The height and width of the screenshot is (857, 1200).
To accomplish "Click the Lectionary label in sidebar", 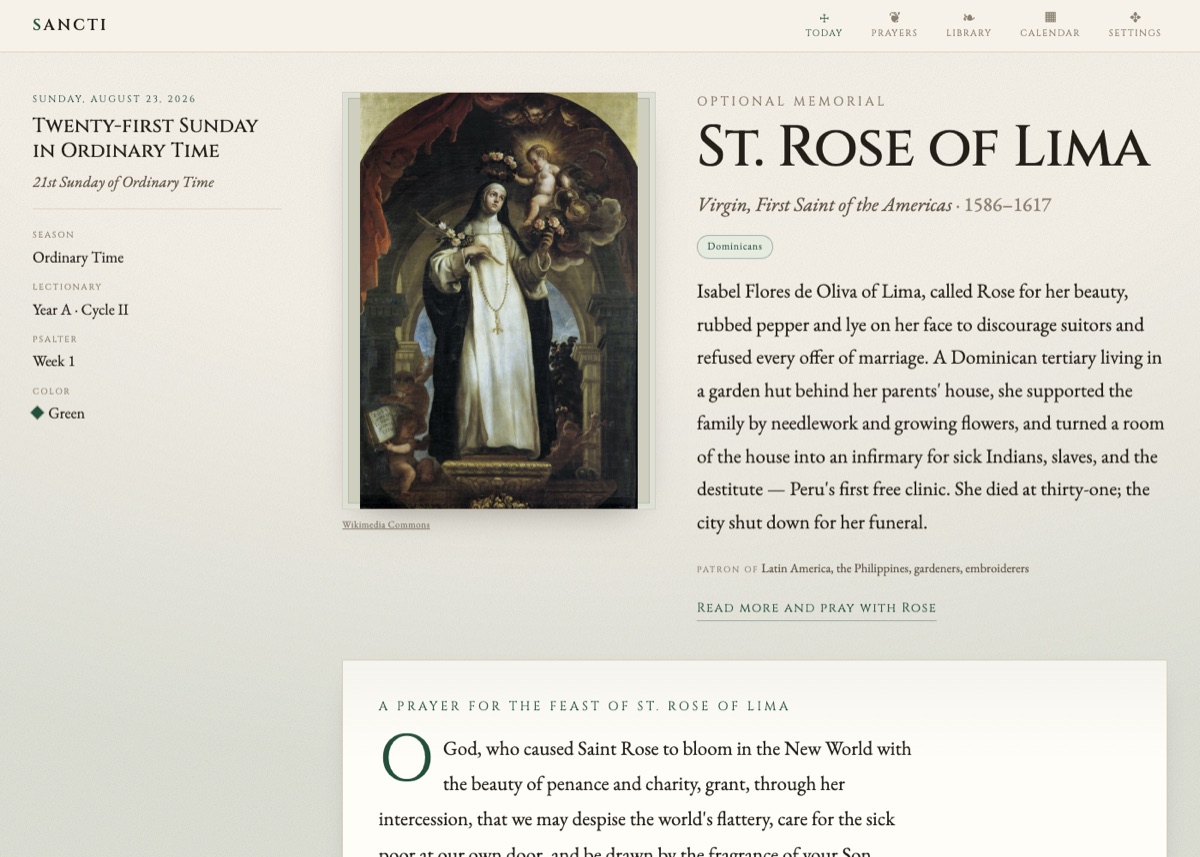I will click(x=67, y=287).
